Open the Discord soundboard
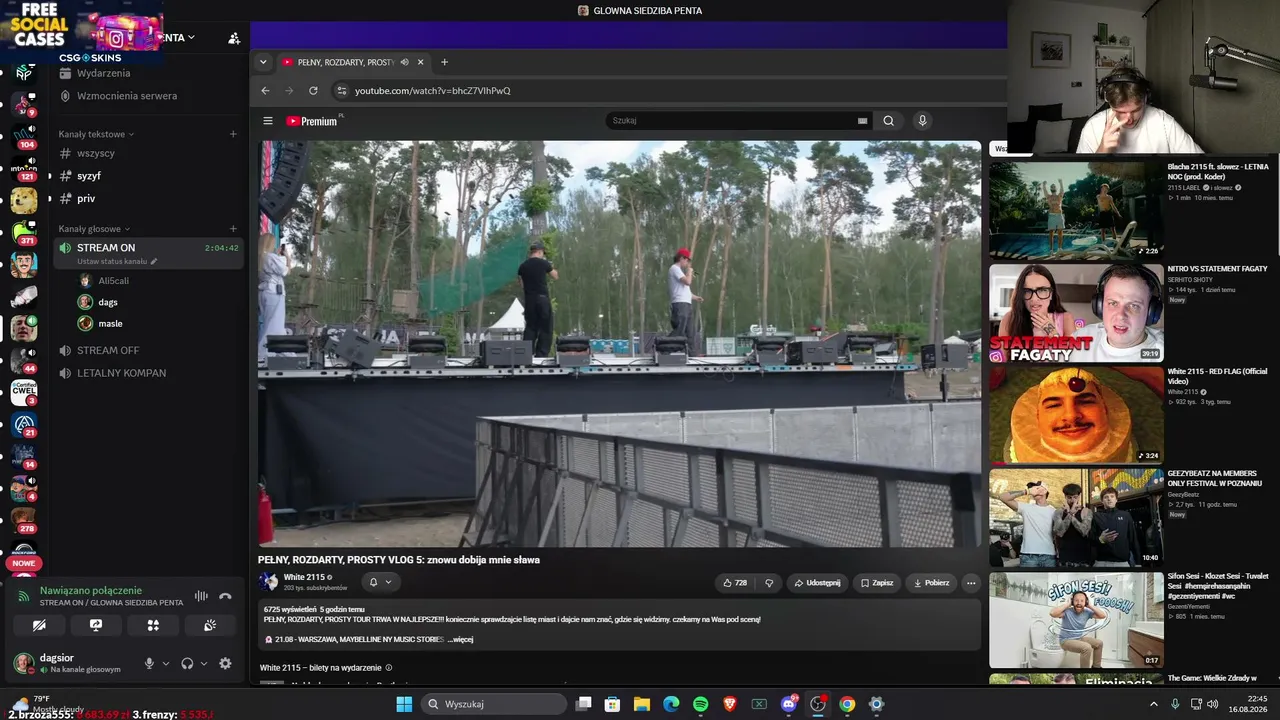Image resolution: width=1280 pixels, height=720 pixels. (x=210, y=625)
